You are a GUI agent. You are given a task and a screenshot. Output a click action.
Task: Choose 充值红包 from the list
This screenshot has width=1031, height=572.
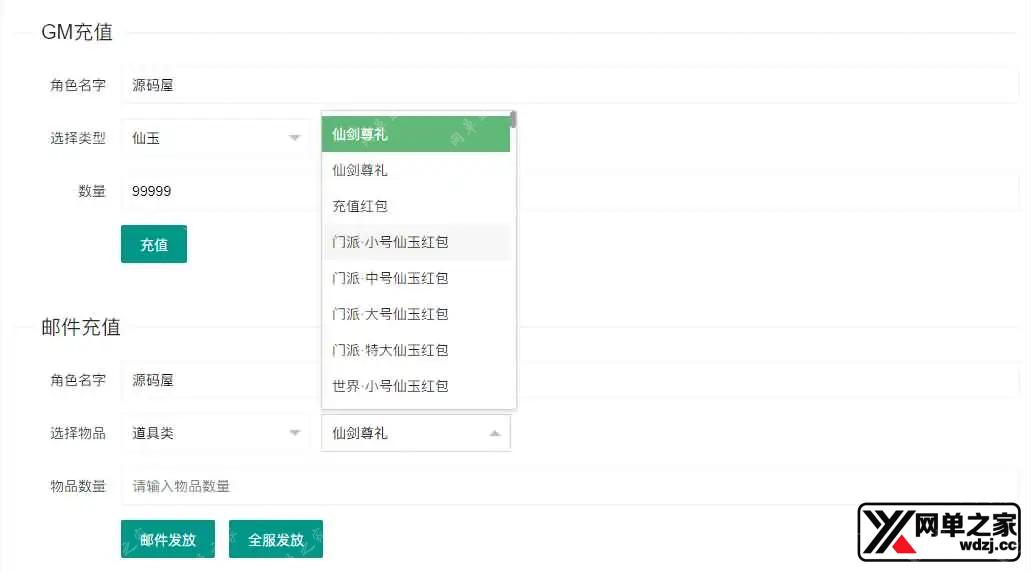coord(415,206)
